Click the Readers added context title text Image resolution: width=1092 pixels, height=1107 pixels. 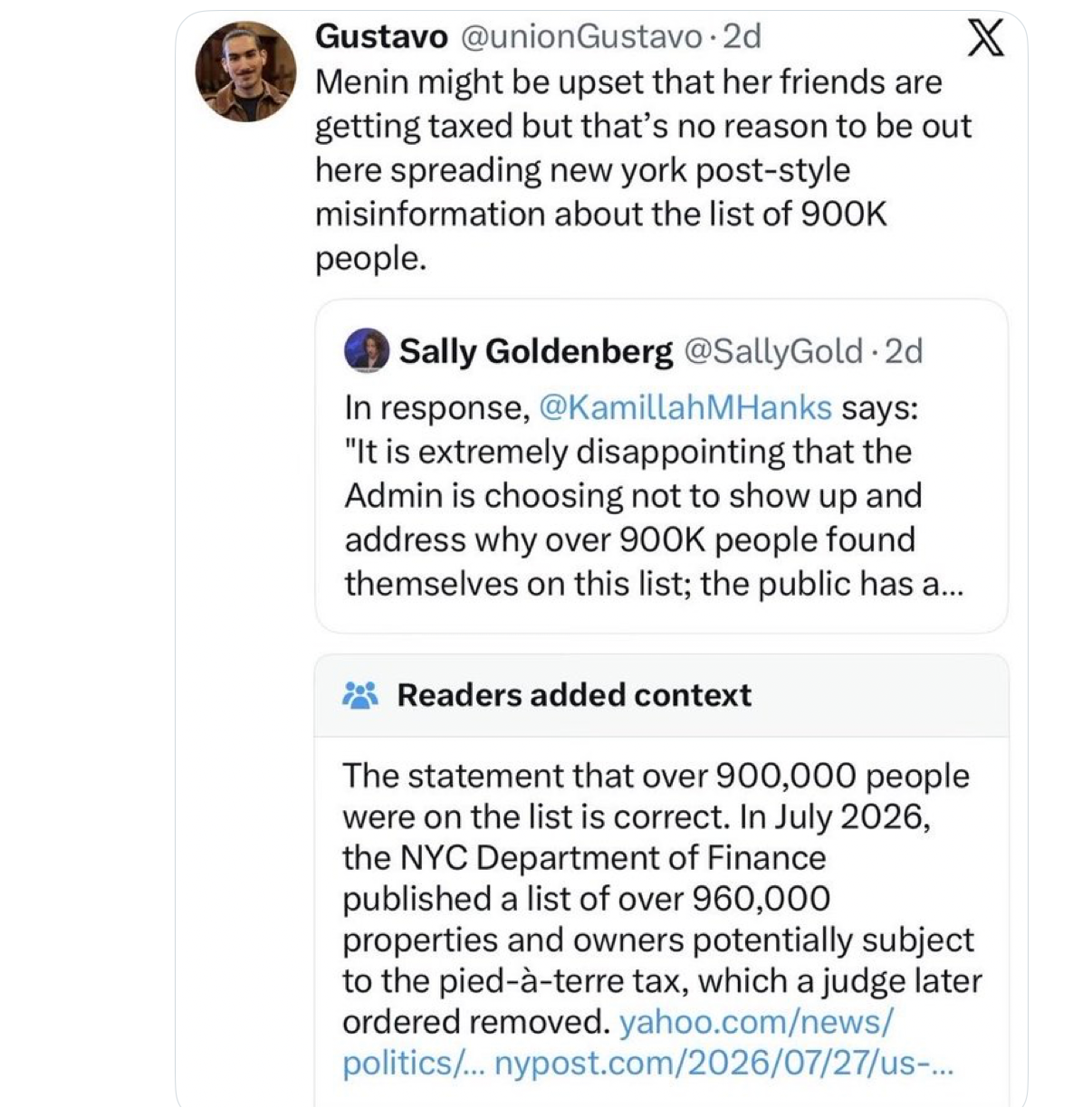574,695
